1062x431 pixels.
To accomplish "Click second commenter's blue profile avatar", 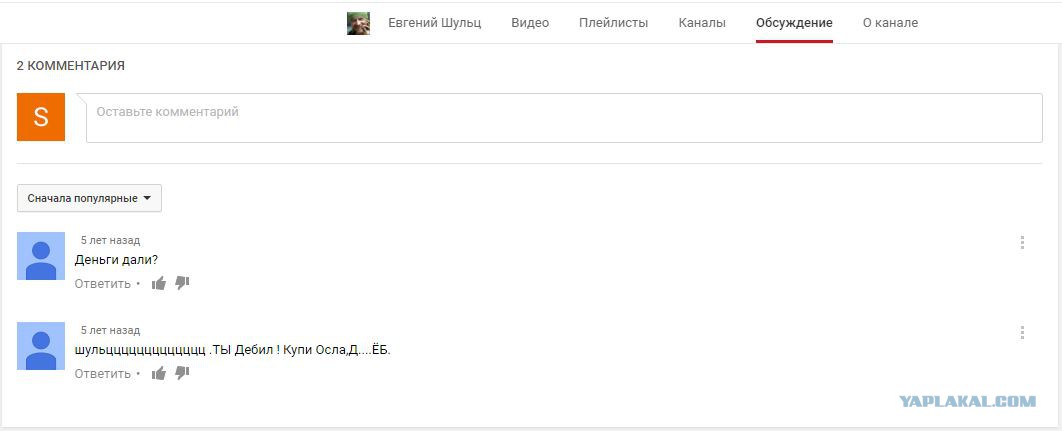I will tap(41, 346).
